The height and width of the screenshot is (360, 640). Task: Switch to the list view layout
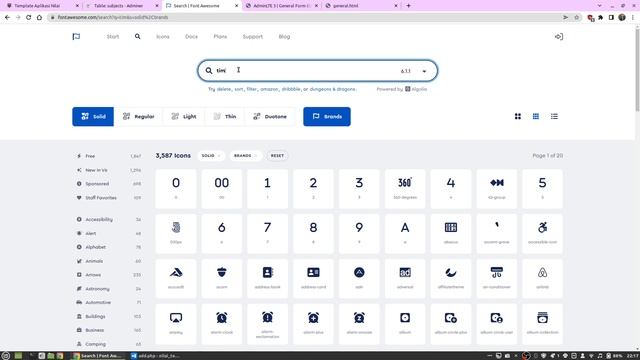554,117
